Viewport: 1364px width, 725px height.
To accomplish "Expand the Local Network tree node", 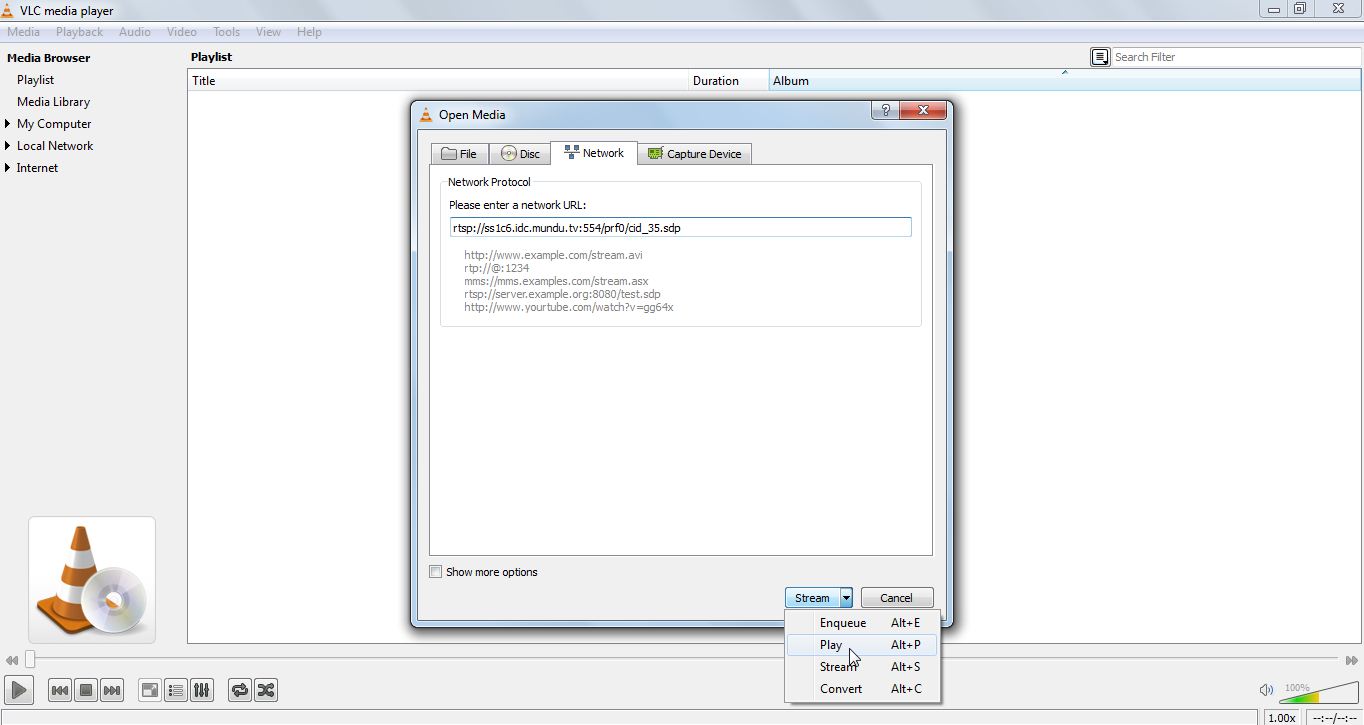I will pyautogui.click(x=8, y=146).
